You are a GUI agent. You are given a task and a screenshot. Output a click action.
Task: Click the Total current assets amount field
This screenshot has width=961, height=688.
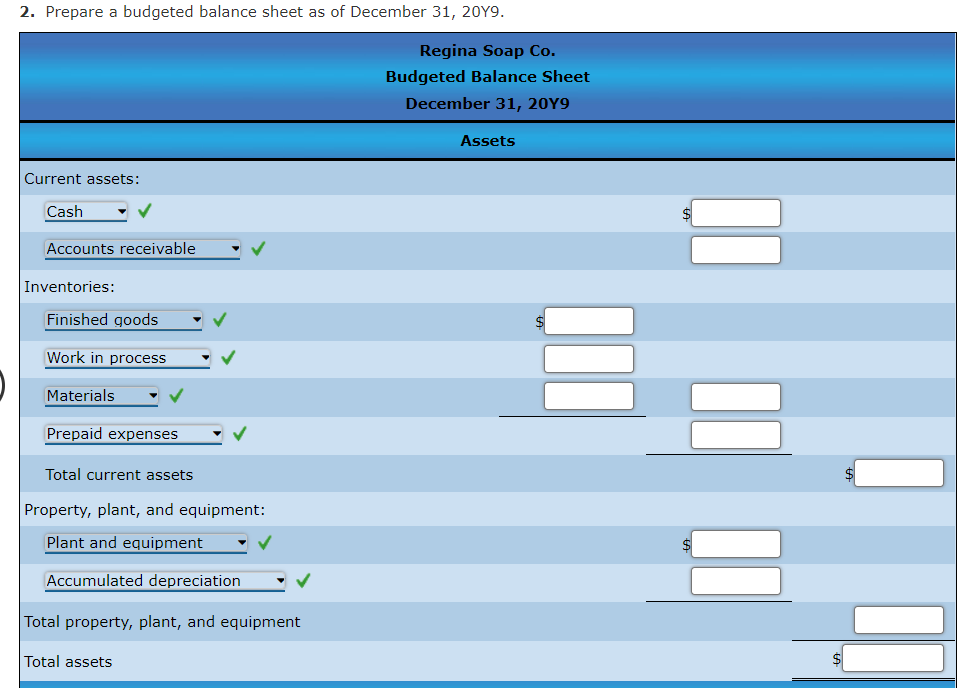point(898,472)
